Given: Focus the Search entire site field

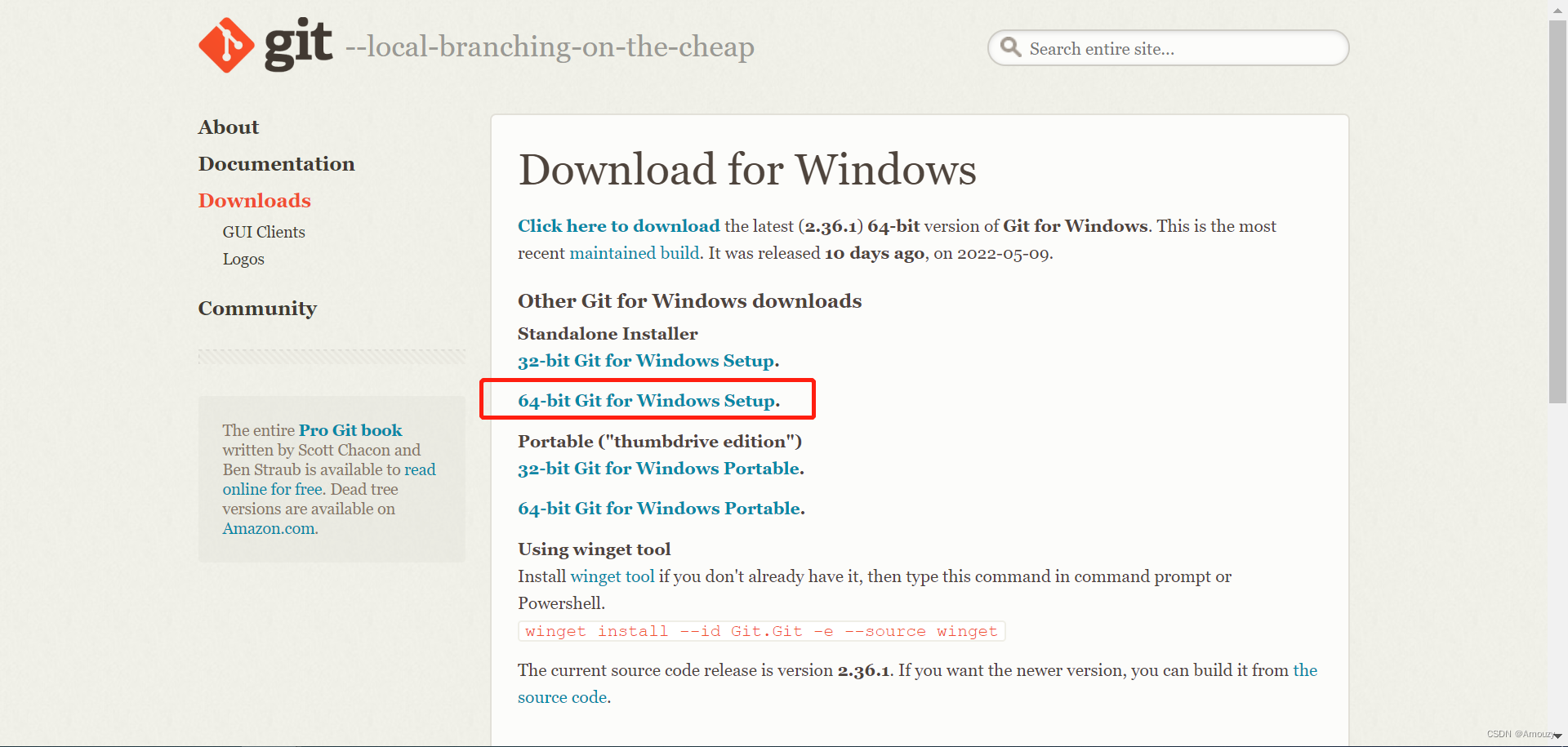Looking at the screenshot, I should click(1168, 48).
